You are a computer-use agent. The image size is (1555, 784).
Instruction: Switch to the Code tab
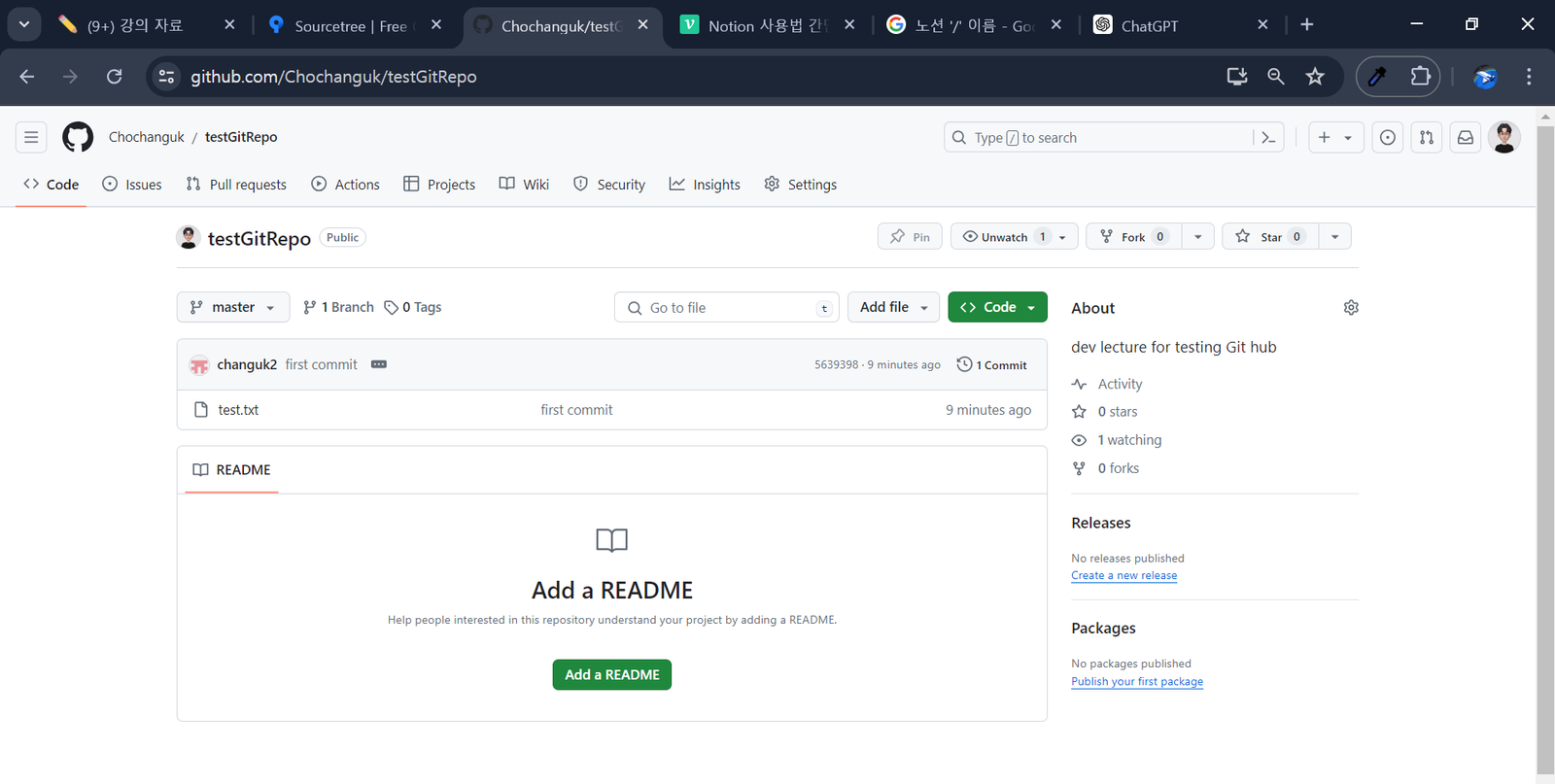[52, 185]
